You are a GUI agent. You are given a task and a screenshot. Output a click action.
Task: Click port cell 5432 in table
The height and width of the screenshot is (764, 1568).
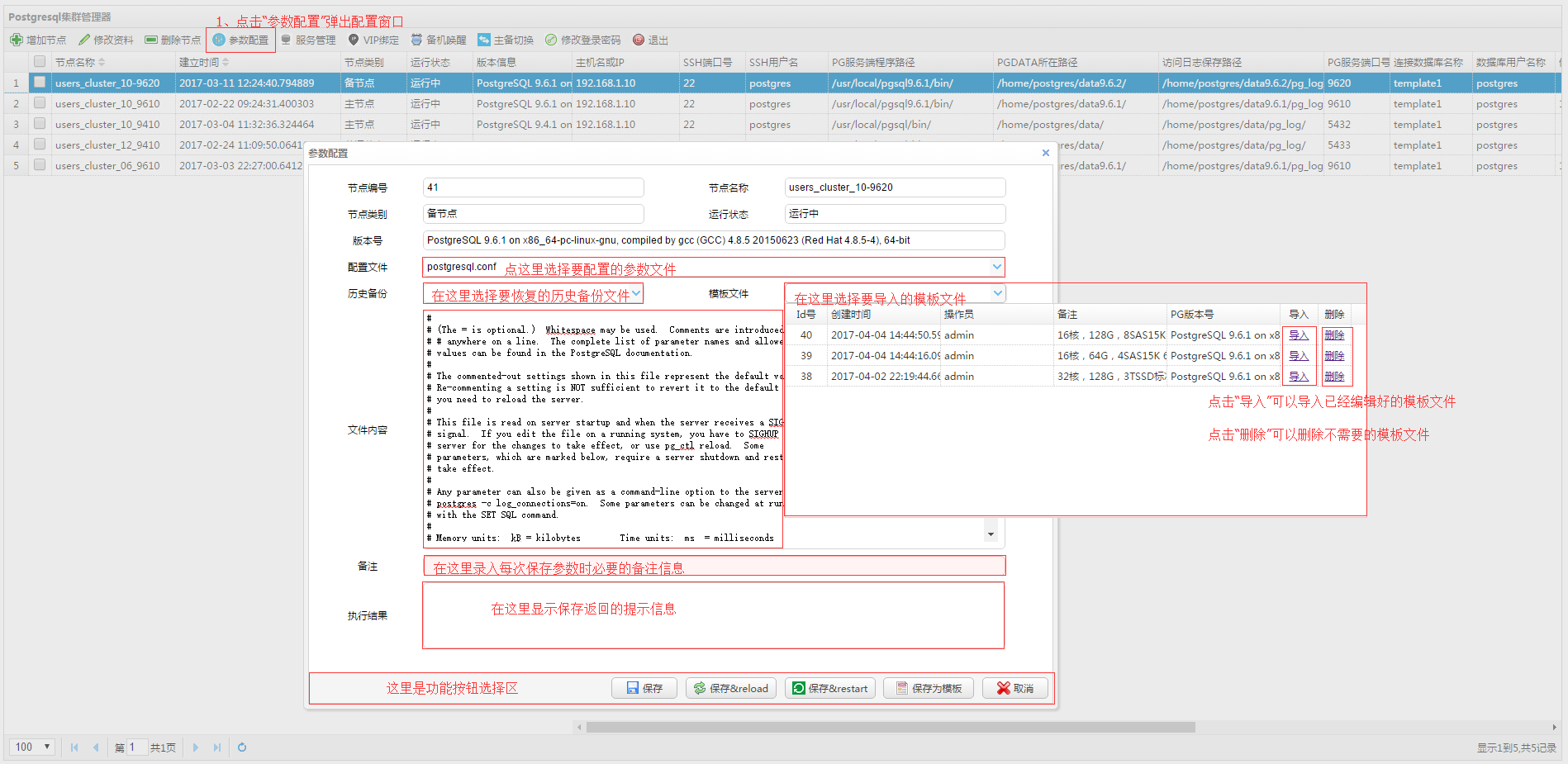(x=1356, y=124)
